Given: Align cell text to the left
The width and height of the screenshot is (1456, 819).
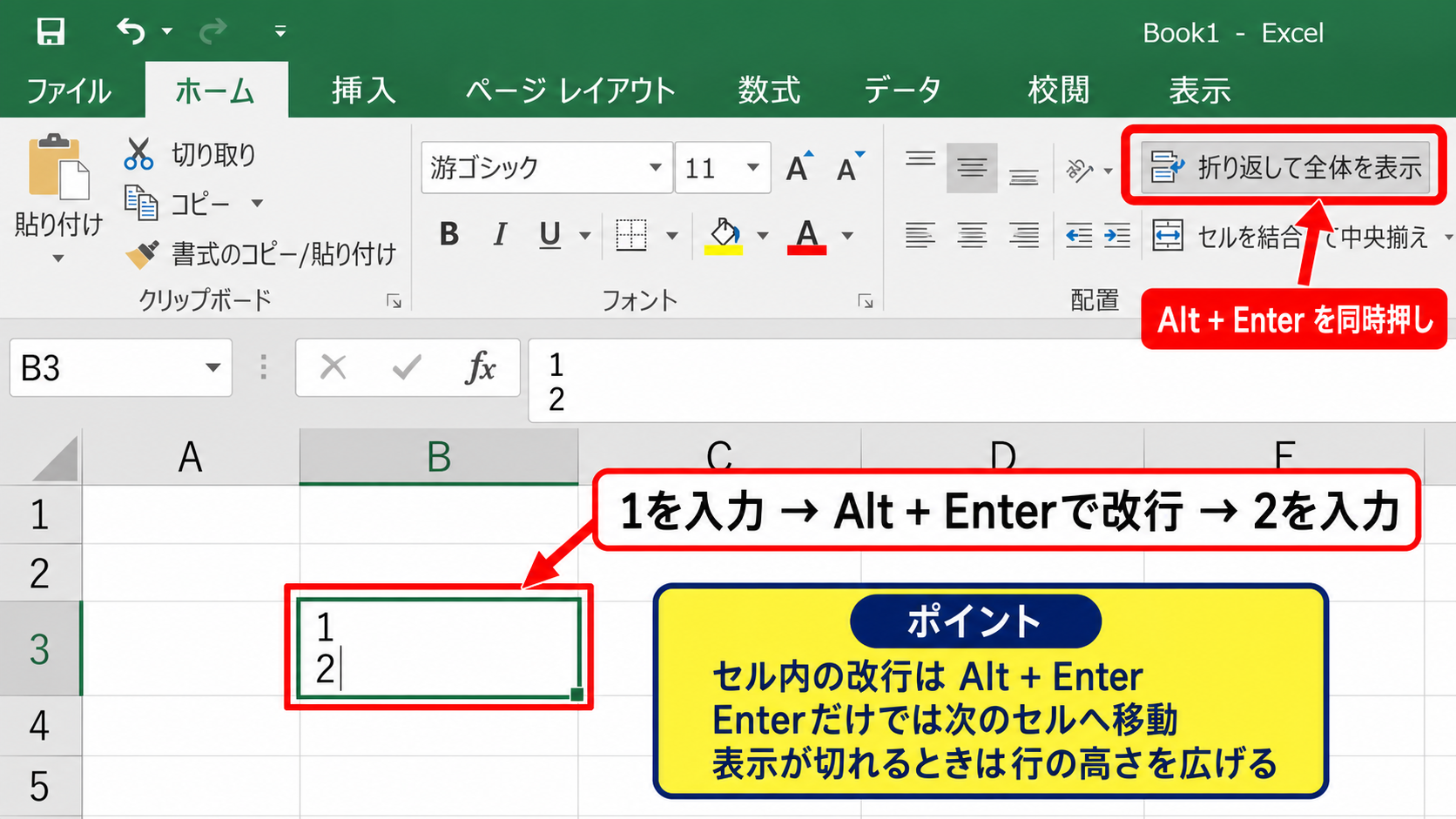Looking at the screenshot, I should point(920,235).
